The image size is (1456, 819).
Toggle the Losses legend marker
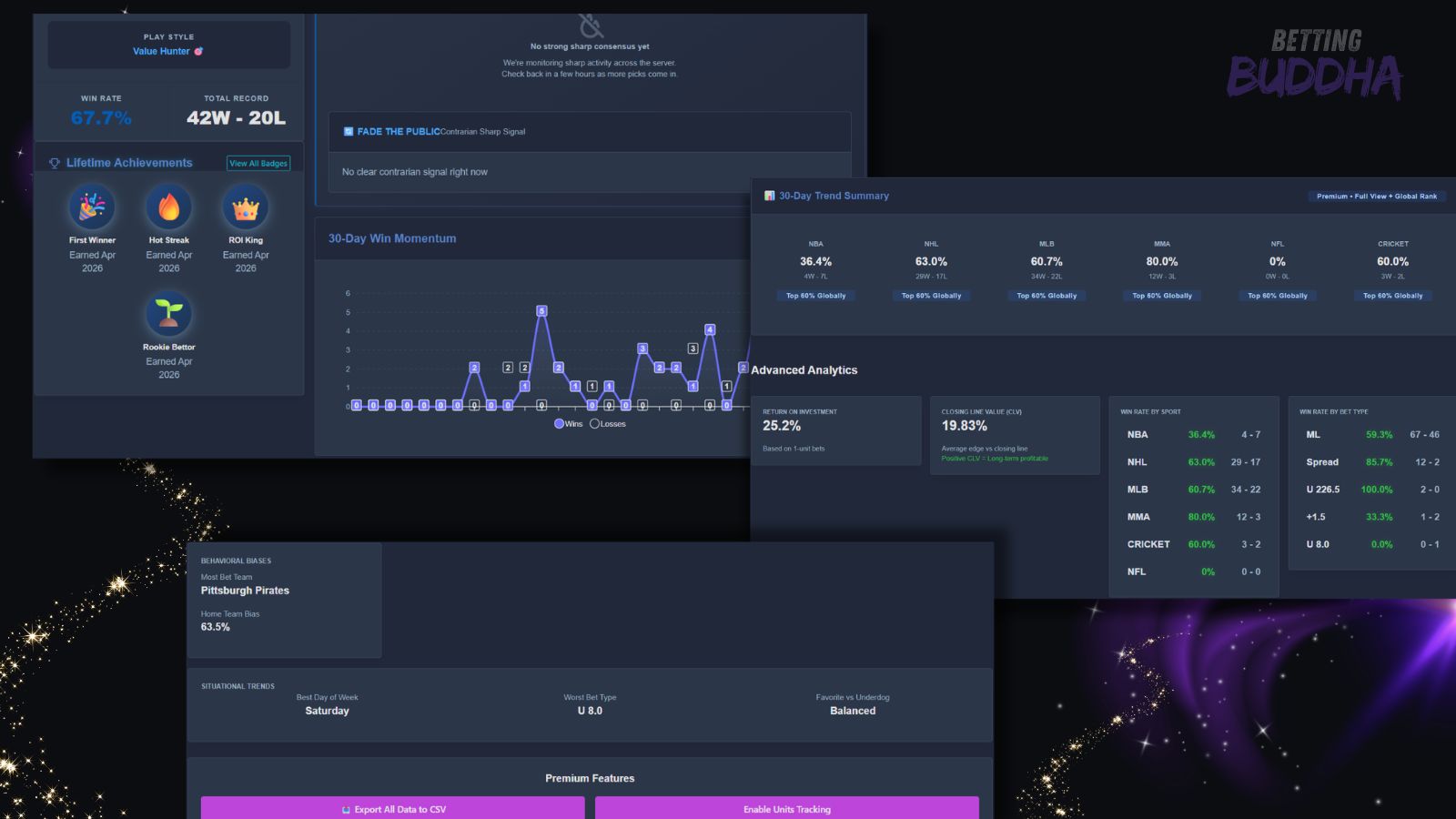pos(594,423)
